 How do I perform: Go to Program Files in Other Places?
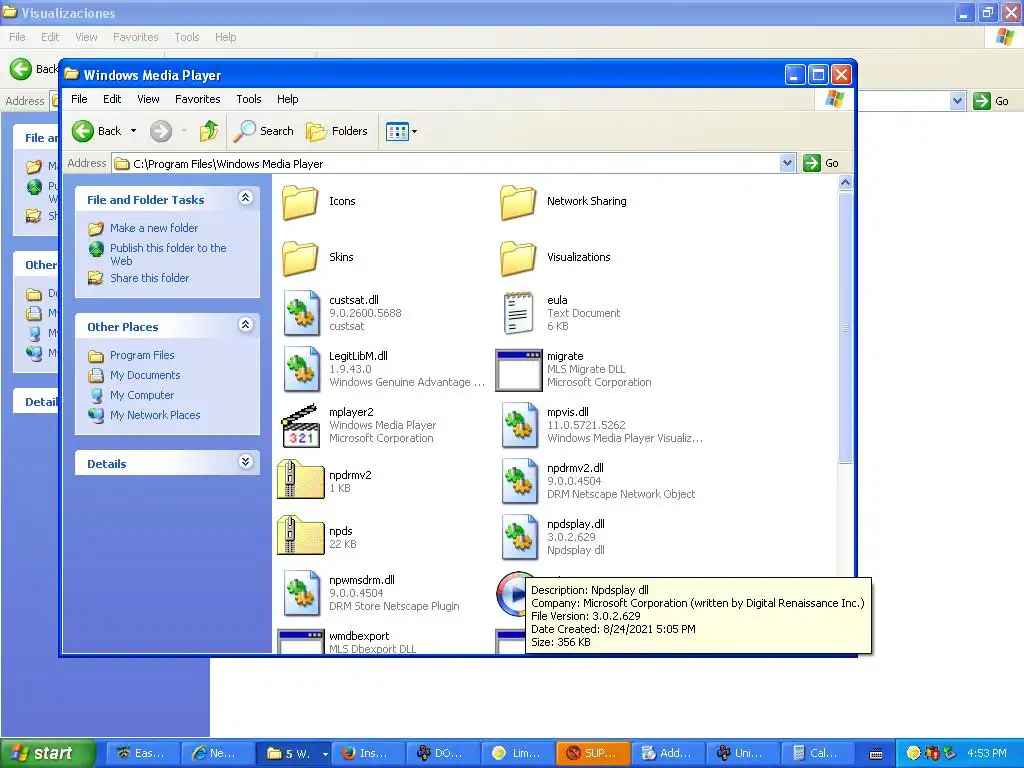click(x=142, y=355)
